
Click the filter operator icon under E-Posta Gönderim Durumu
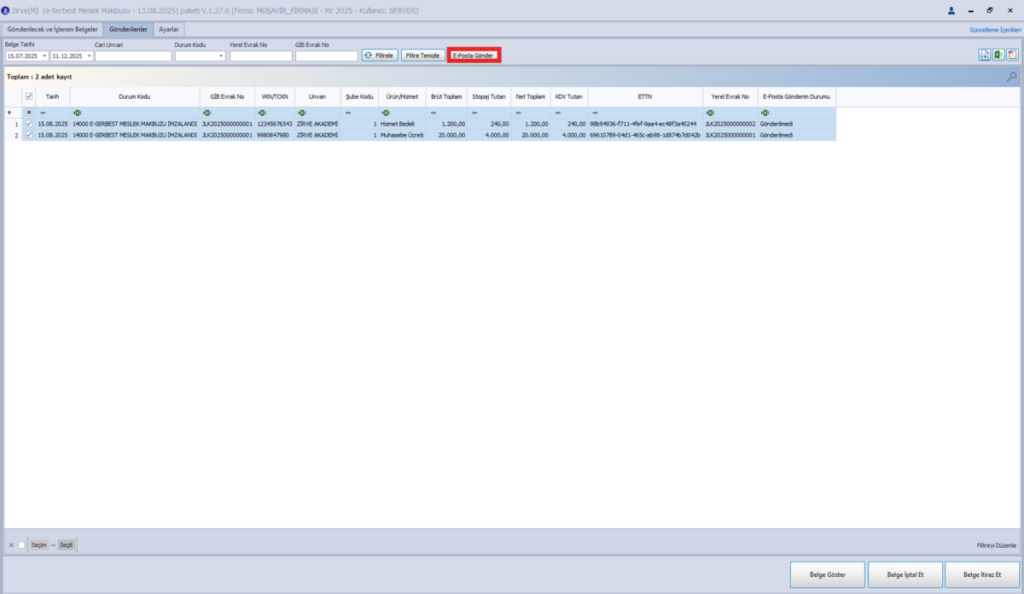(x=765, y=113)
